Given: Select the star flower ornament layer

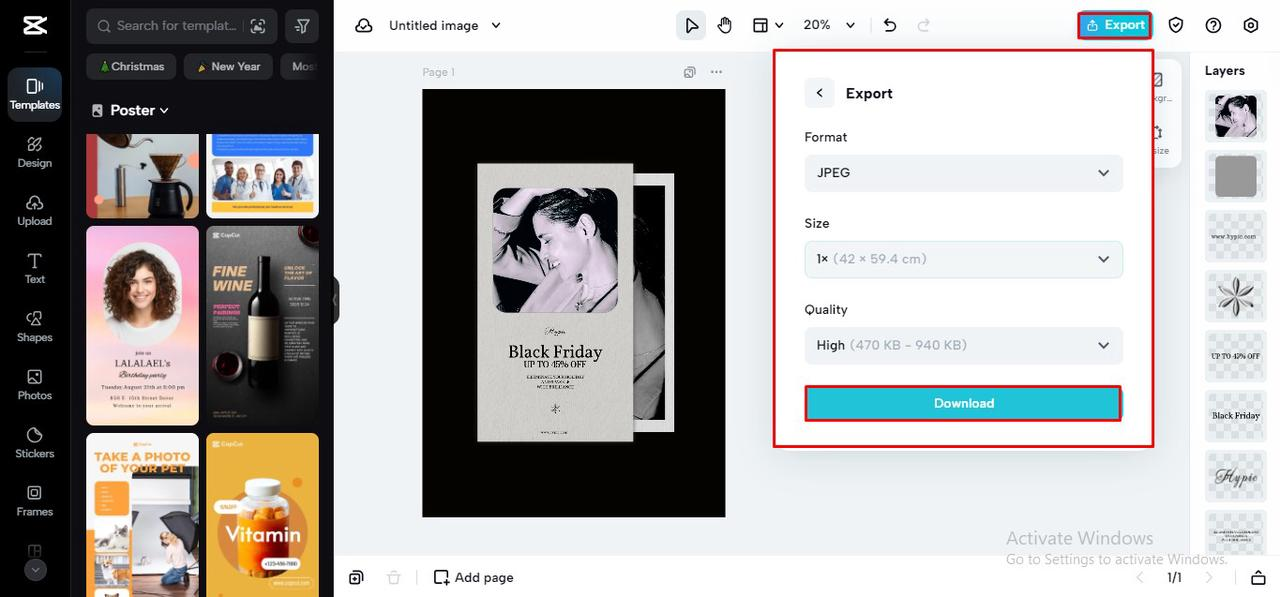Looking at the screenshot, I should pos(1236,296).
